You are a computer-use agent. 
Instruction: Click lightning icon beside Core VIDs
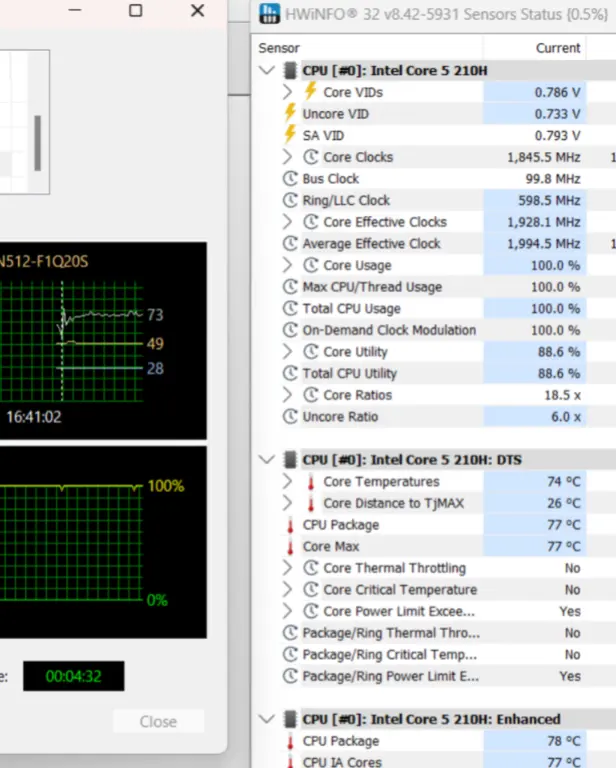[x=310, y=92]
